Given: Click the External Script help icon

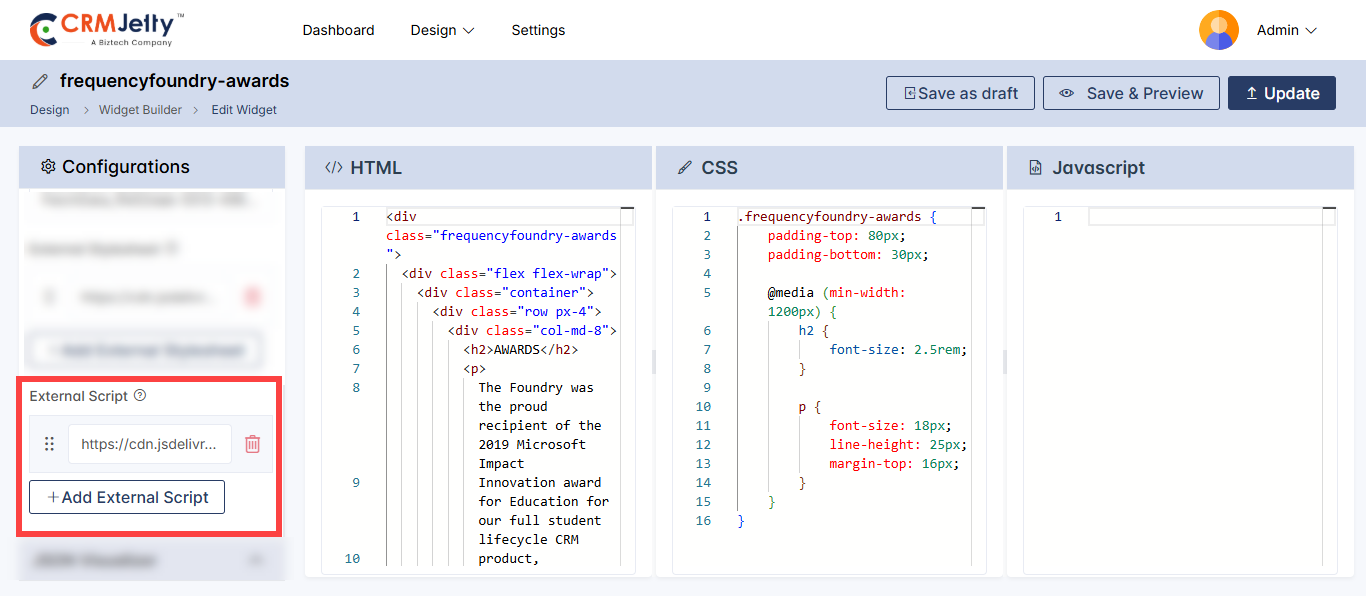Looking at the screenshot, I should click(140, 396).
